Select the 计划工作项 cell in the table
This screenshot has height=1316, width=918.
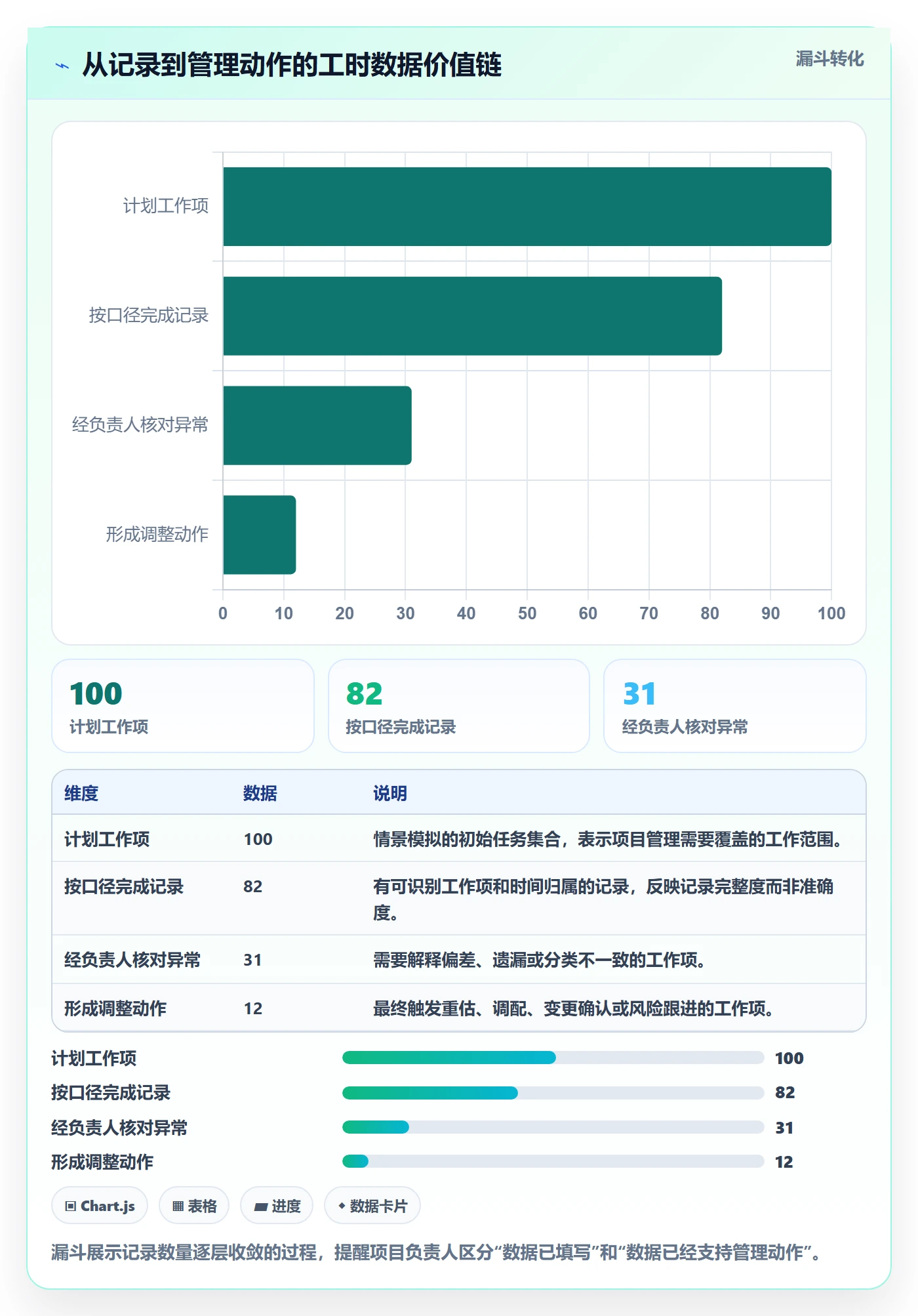(x=107, y=839)
